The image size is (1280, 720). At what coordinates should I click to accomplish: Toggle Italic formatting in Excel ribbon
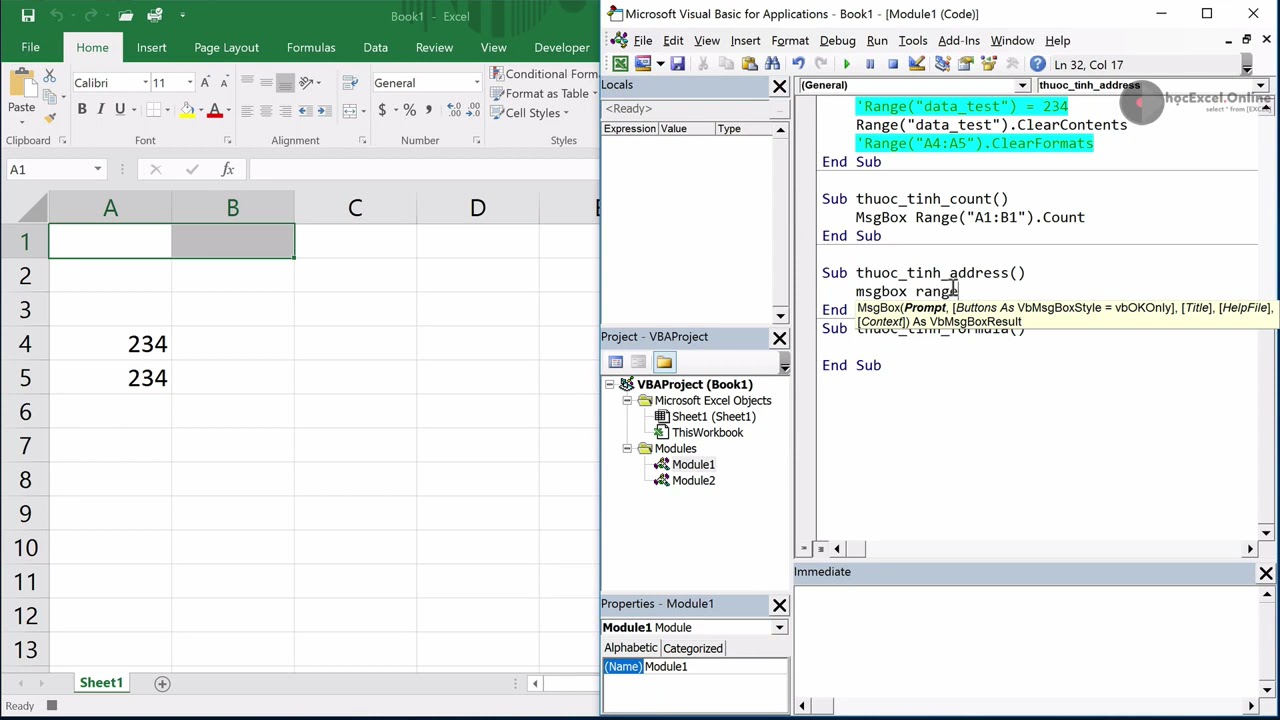point(101,110)
